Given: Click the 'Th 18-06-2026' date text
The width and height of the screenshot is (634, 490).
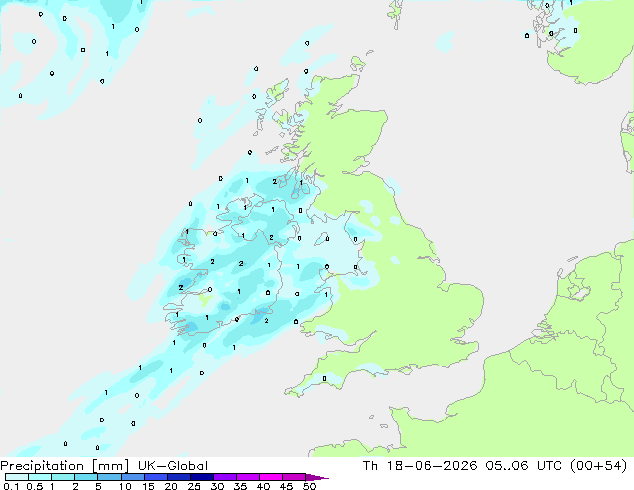Looking at the screenshot, I should pos(420,466).
